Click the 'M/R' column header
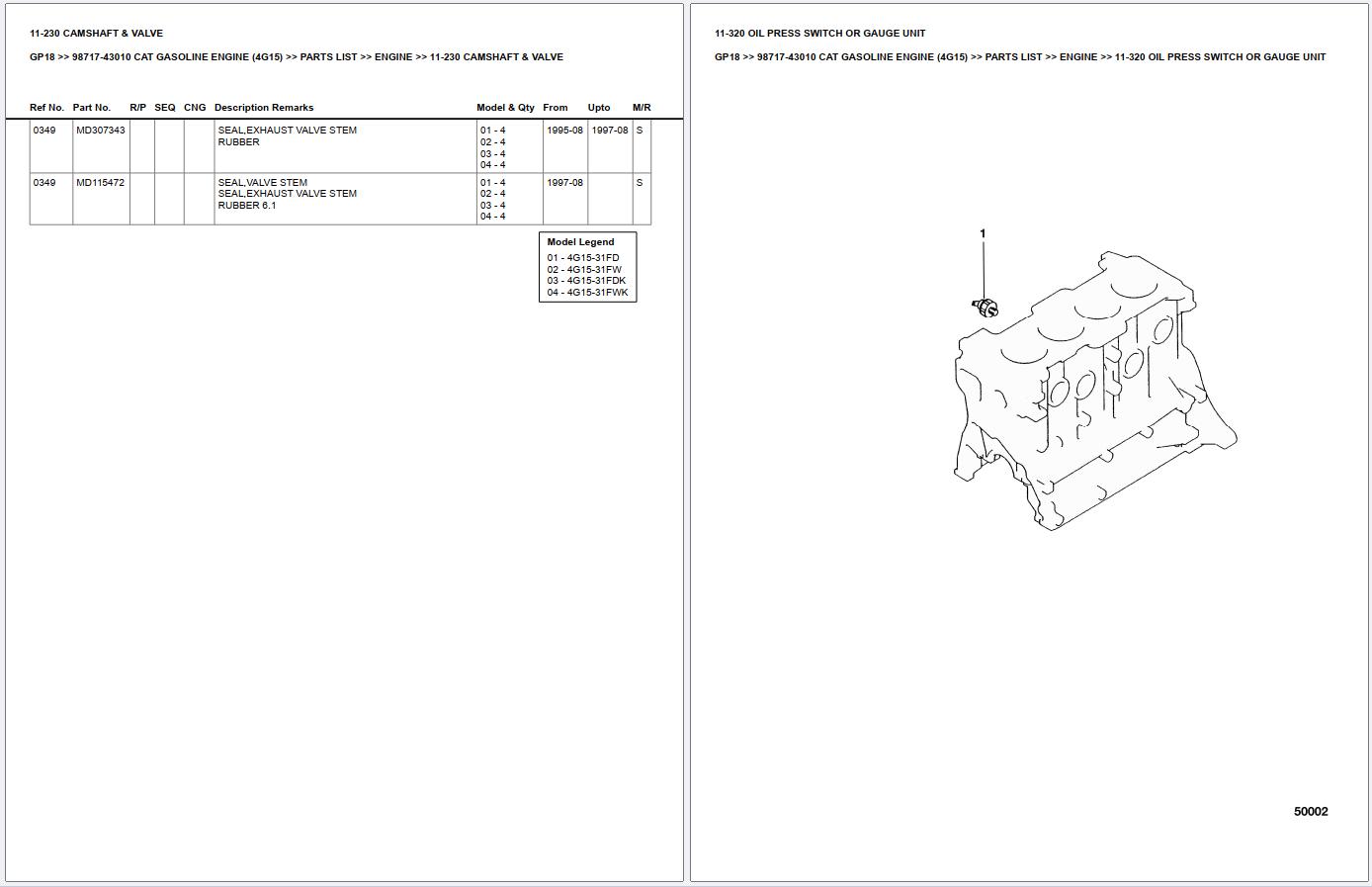The height and width of the screenshot is (887, 1372). (642, 108)
